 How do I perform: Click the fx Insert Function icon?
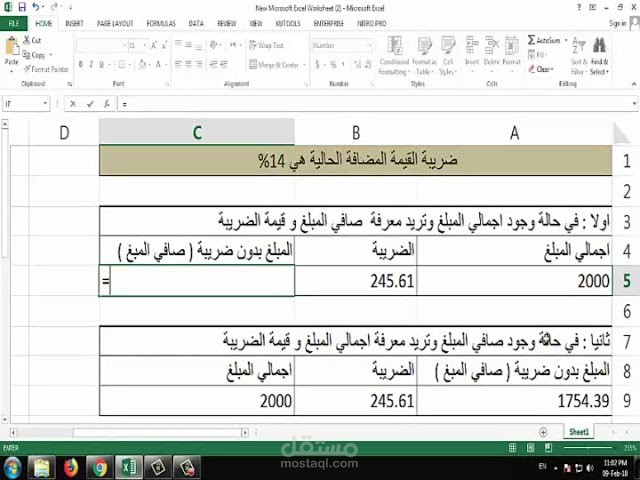click(x=107, y=104)
